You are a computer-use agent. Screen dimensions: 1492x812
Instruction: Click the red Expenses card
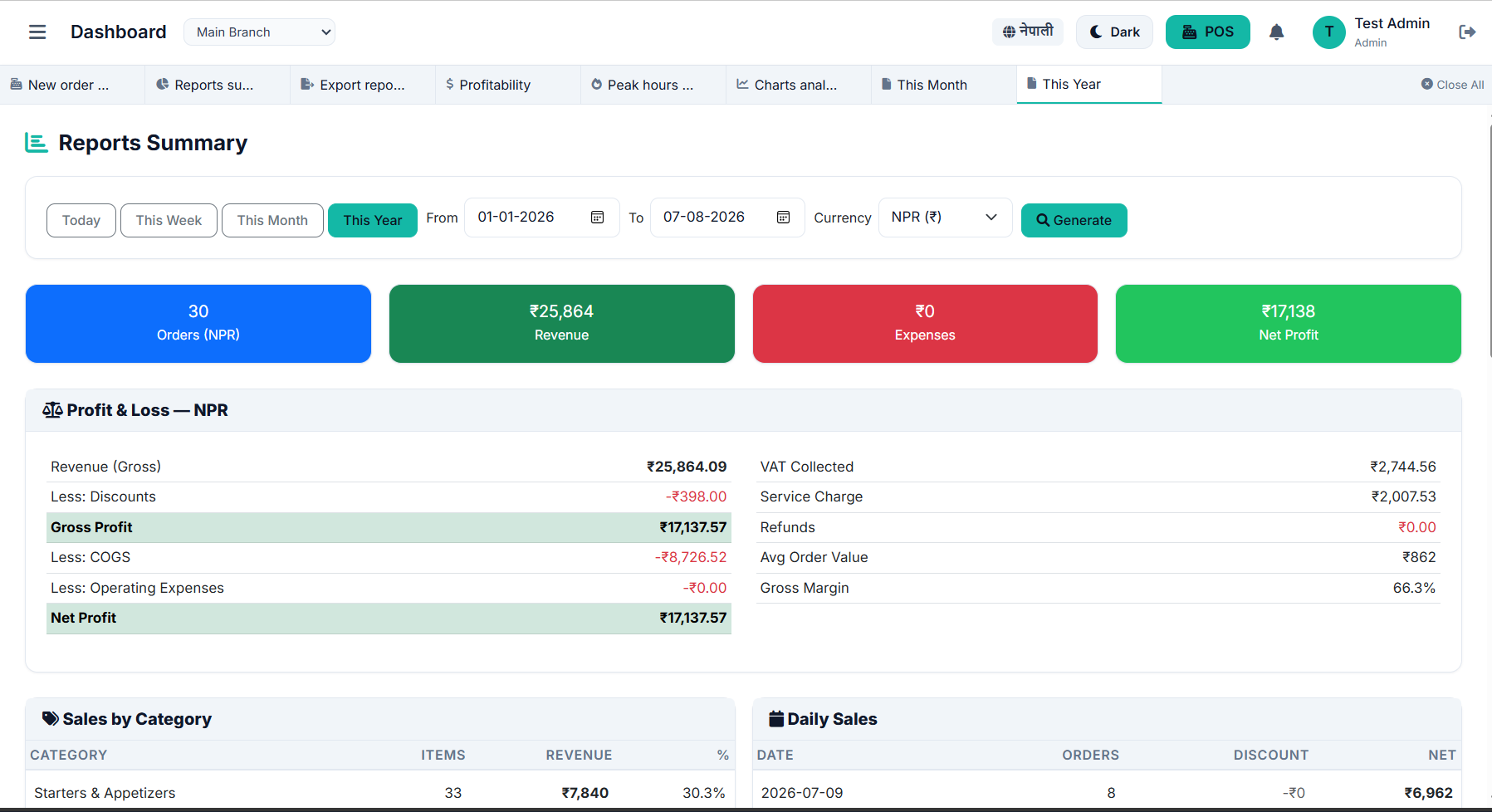click(x=925, y=324)
